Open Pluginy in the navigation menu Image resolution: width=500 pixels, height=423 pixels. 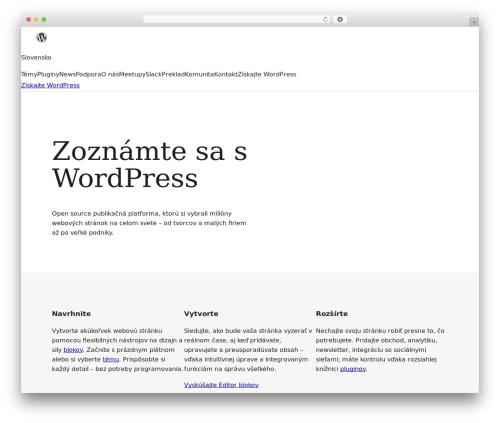[48, 74]
